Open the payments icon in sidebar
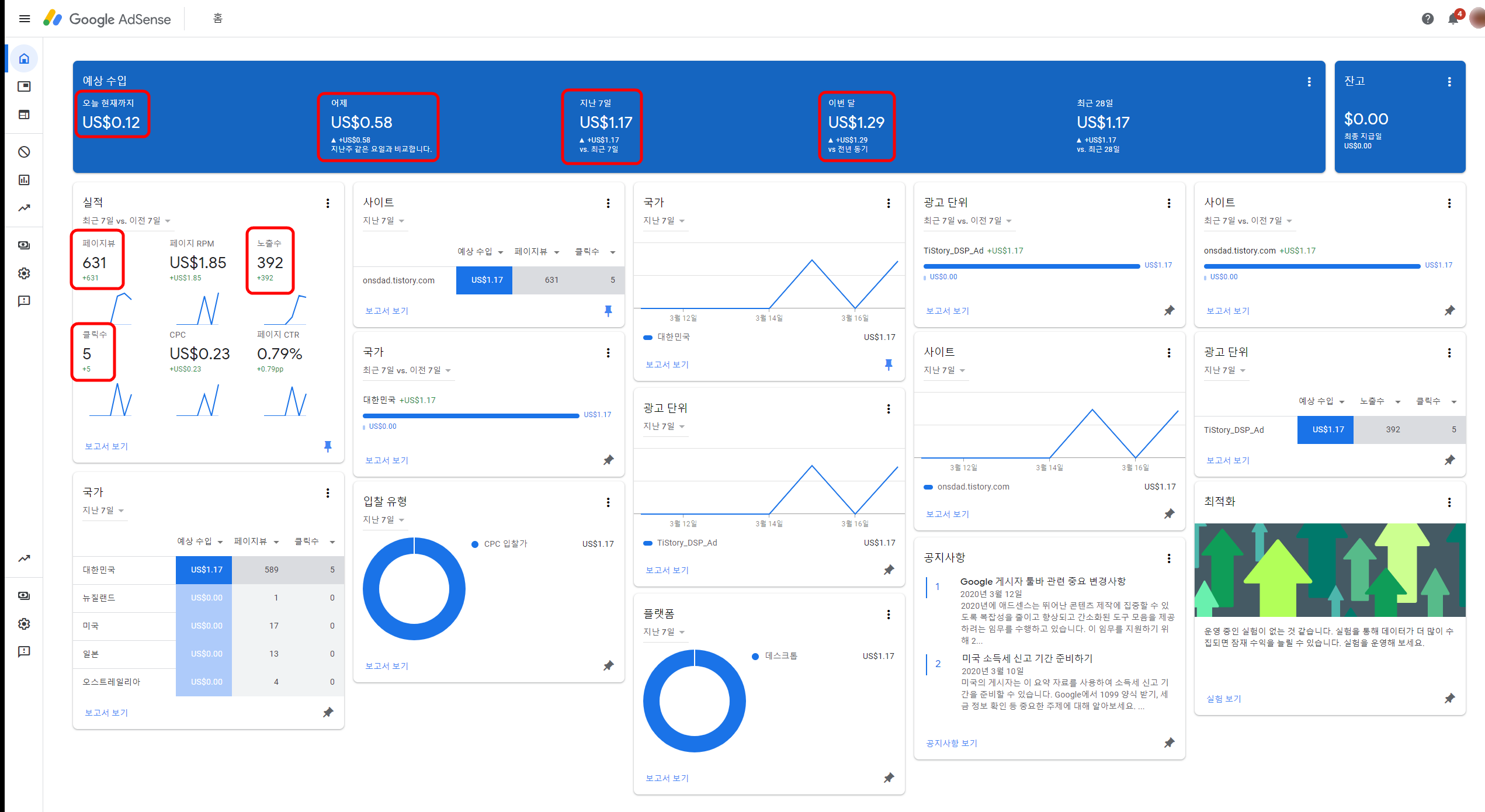 pos(24,245)
